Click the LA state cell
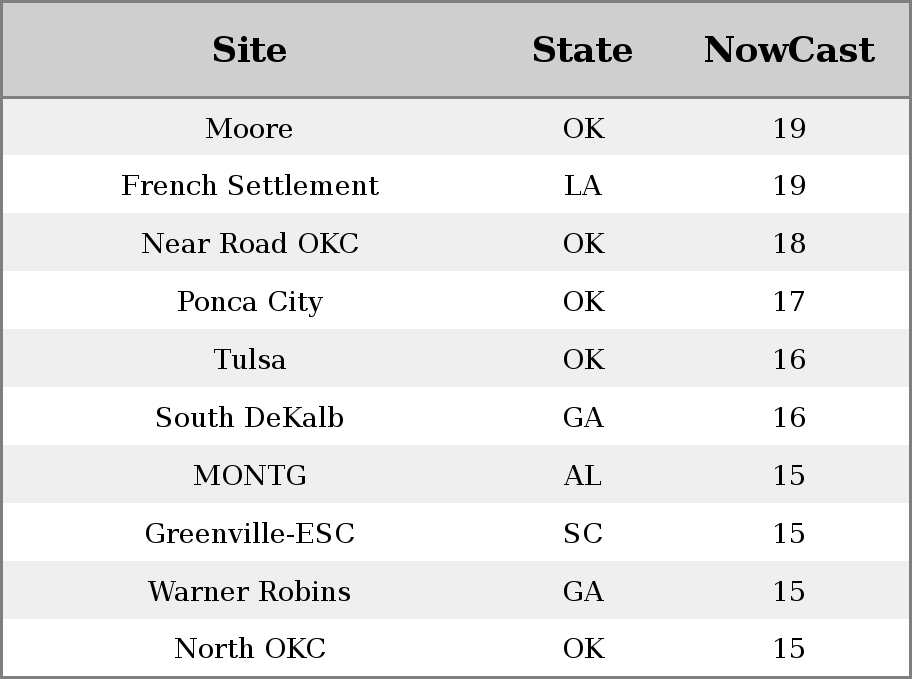 [583, 186]
